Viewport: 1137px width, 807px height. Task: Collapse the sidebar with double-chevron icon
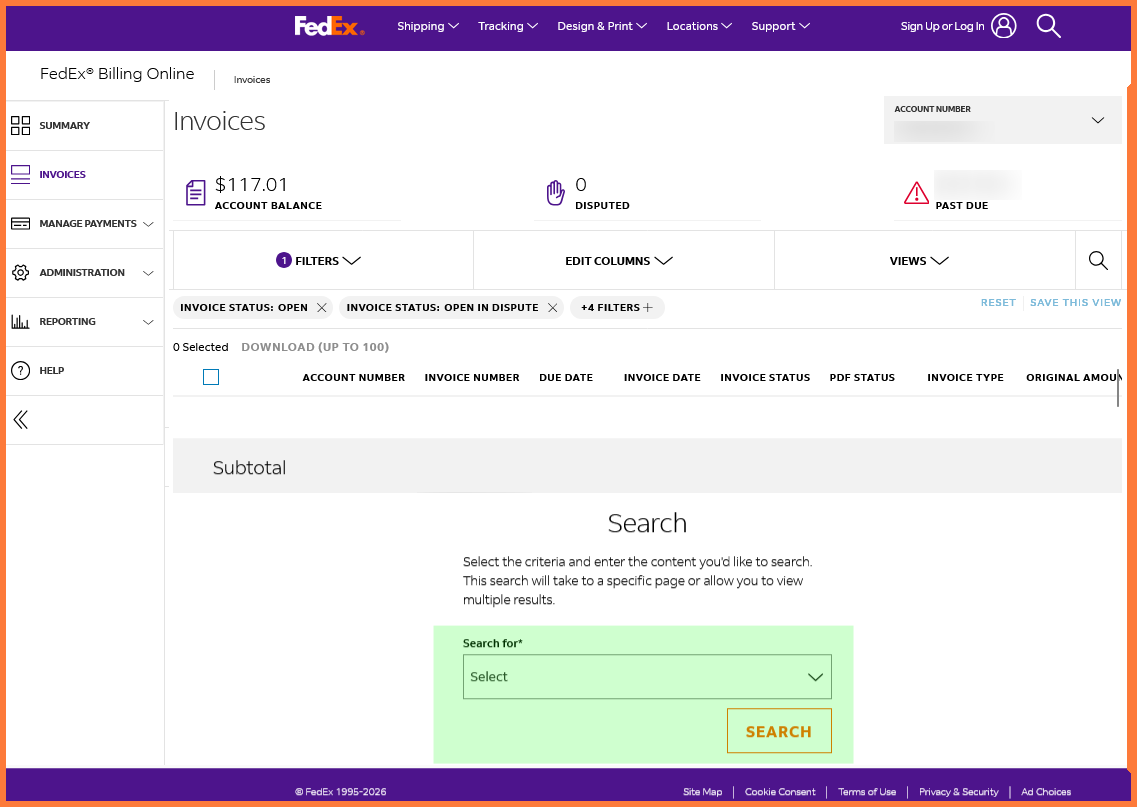(20, 420)
